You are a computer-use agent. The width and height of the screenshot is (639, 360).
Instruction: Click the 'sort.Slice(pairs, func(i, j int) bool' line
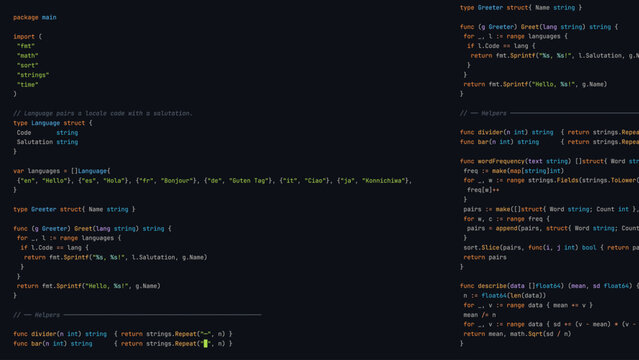pos(551,247)
